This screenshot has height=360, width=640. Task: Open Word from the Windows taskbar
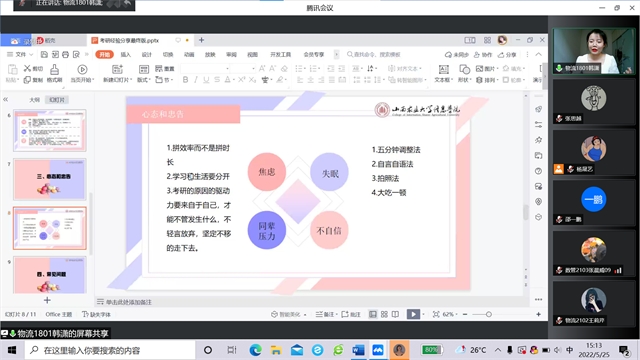[x=358, y=350]
